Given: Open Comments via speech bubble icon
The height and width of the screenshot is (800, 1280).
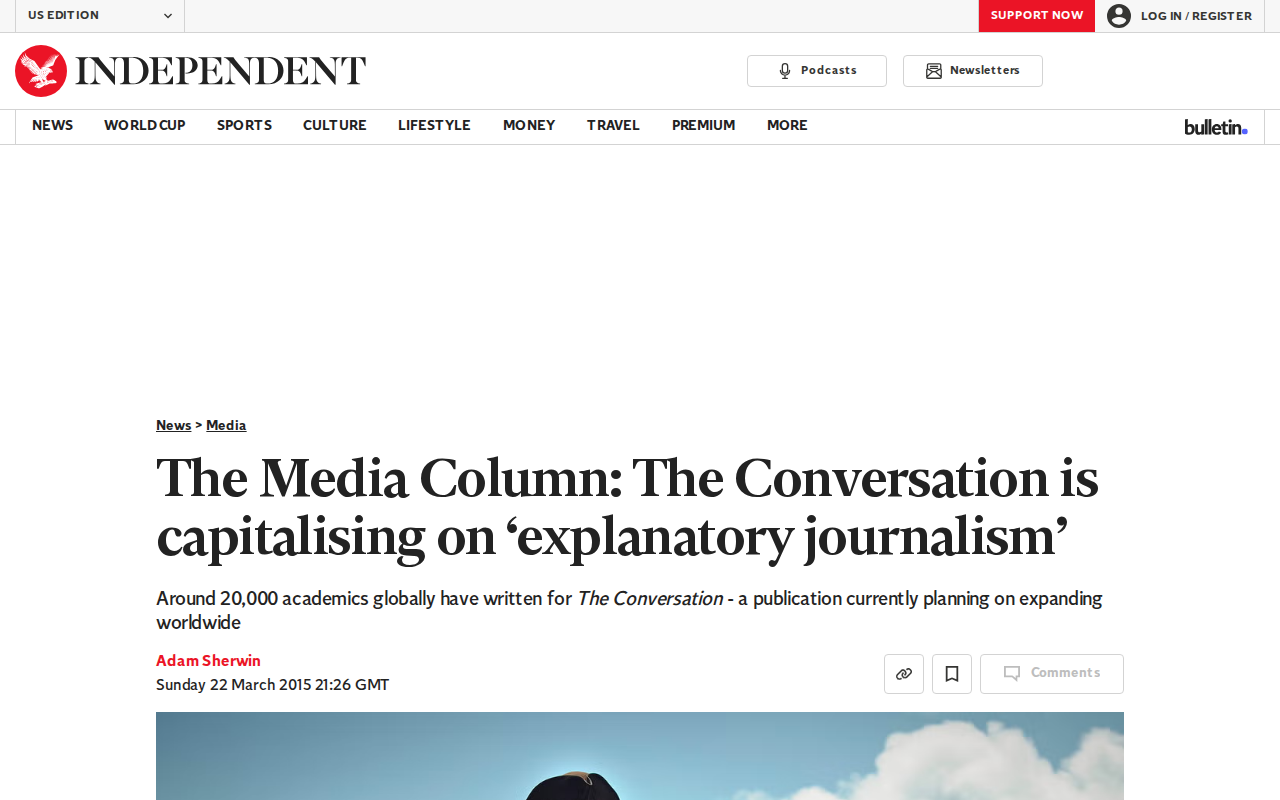Looking at the screenshot, I should pyautogui.click(x=1012, y=674).
